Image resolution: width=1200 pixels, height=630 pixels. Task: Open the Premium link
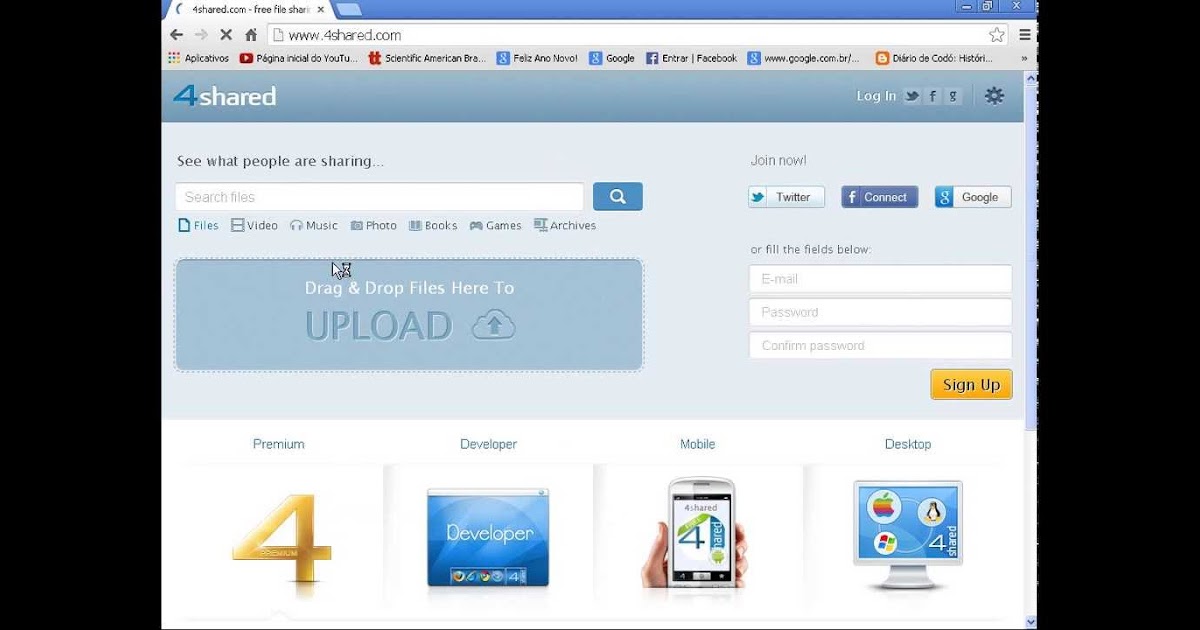[278, 444]
